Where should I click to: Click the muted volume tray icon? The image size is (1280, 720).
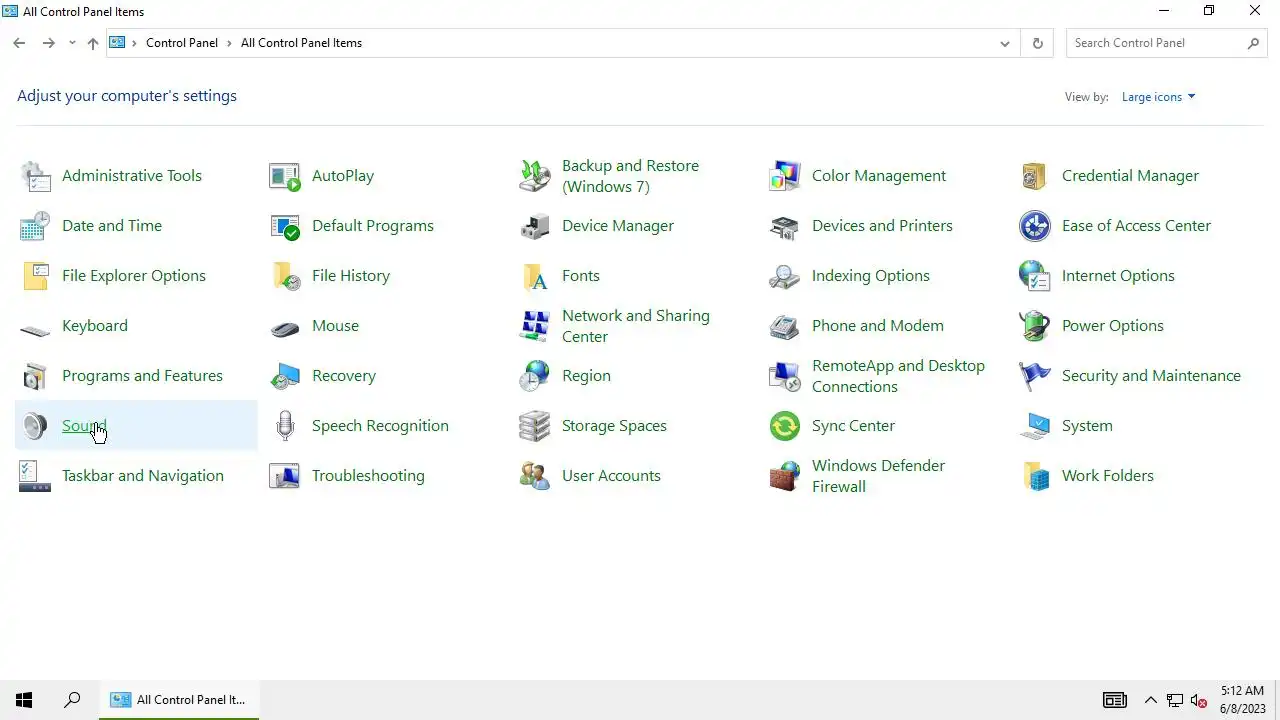pyautogui.click(x=1199, y=700)
